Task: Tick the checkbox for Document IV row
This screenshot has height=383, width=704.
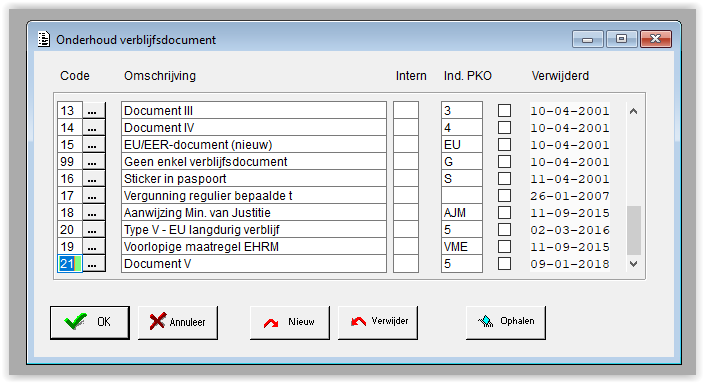Action: click(504, 128)
